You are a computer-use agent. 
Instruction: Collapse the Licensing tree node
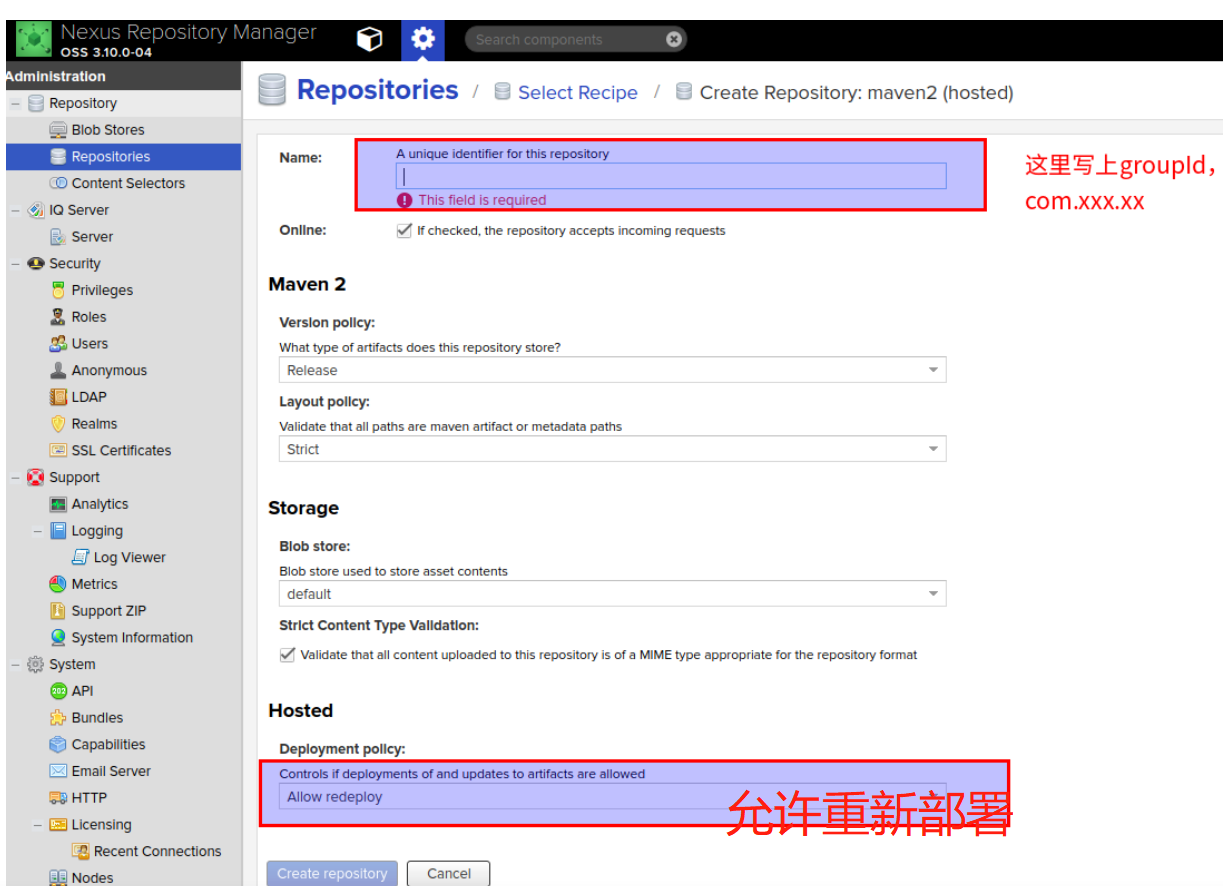(x=37, y=825)
